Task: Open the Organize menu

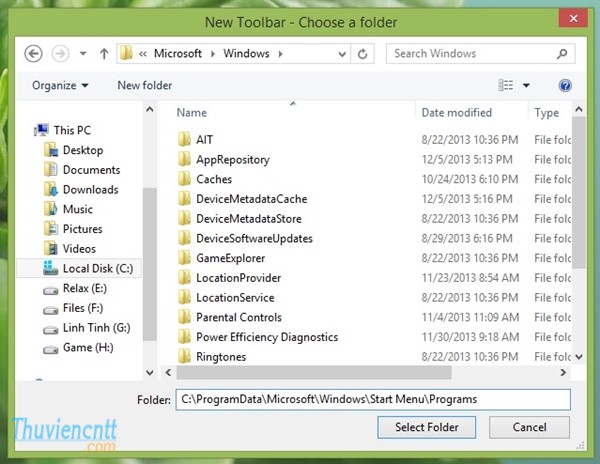Action: click(x=60, y=85)
